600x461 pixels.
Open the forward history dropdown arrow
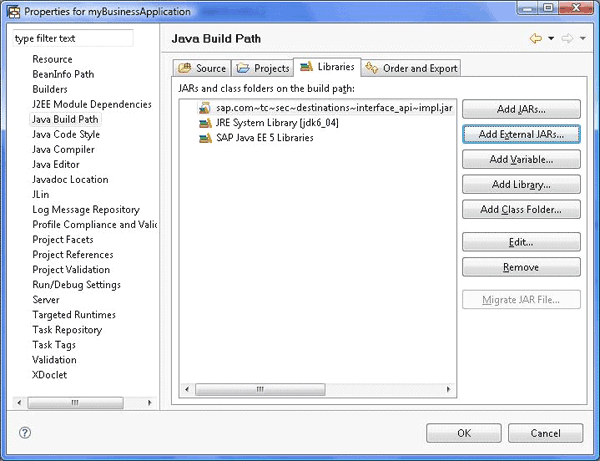(x=582, y=38)
